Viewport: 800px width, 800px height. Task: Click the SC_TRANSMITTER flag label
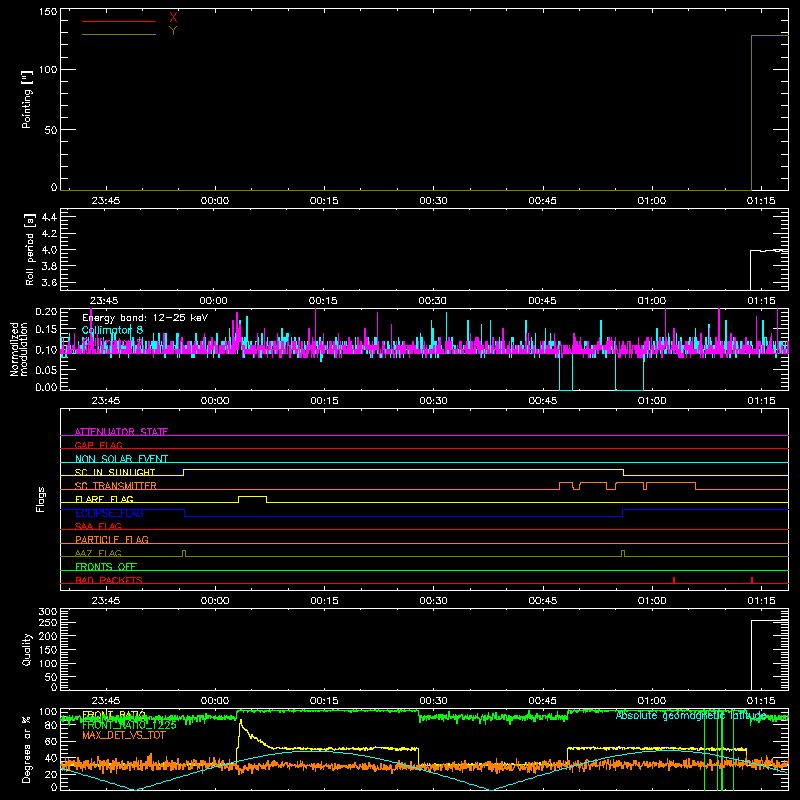coord(115,485)
